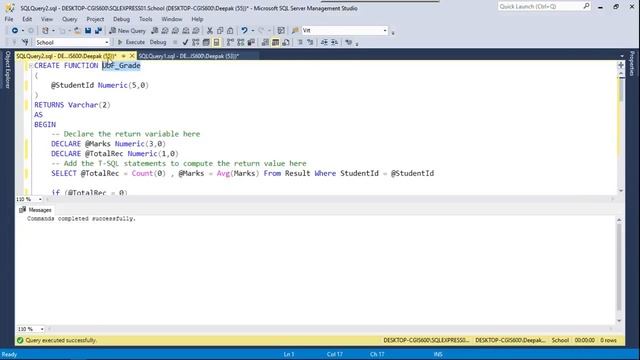Click the Database Engine Query icon

point(154,31)
